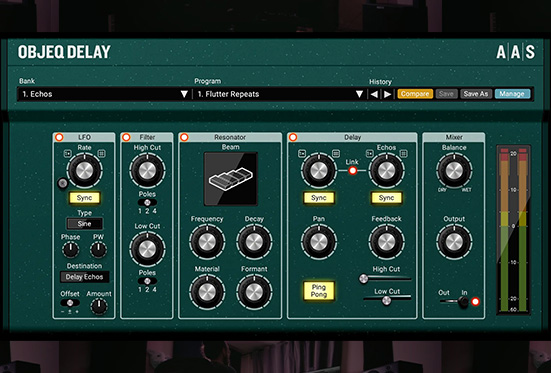Click the Low Cut Poles switch
Screen dimensions: 551x373
click(x=147, y=281)
